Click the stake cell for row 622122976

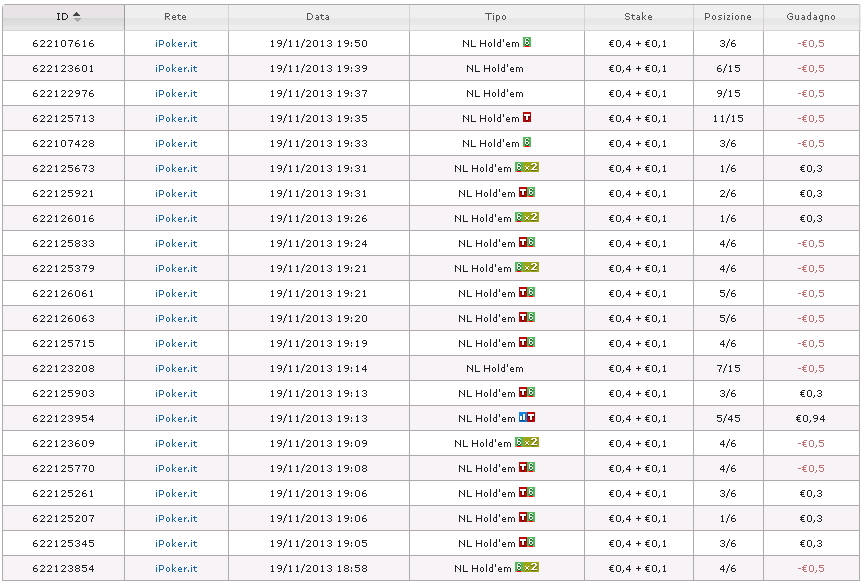pyautogui.click(x=638, y=93)
